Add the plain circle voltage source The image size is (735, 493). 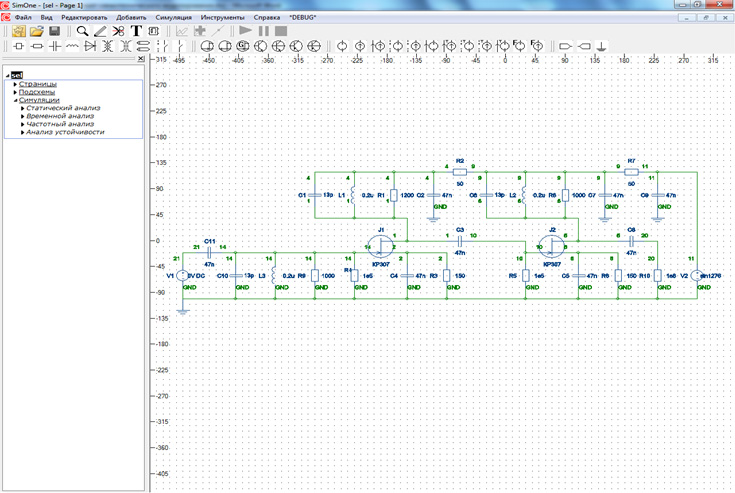pyautogui.click(x=342, y=46)
